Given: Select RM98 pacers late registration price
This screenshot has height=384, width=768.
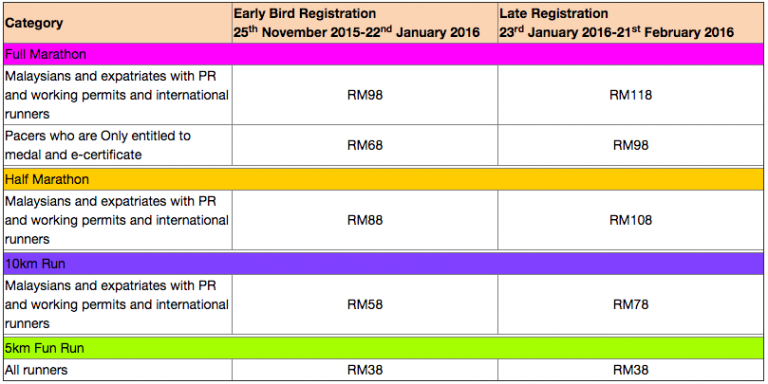Looking at the screenshot, I should [x=630, y=145].
